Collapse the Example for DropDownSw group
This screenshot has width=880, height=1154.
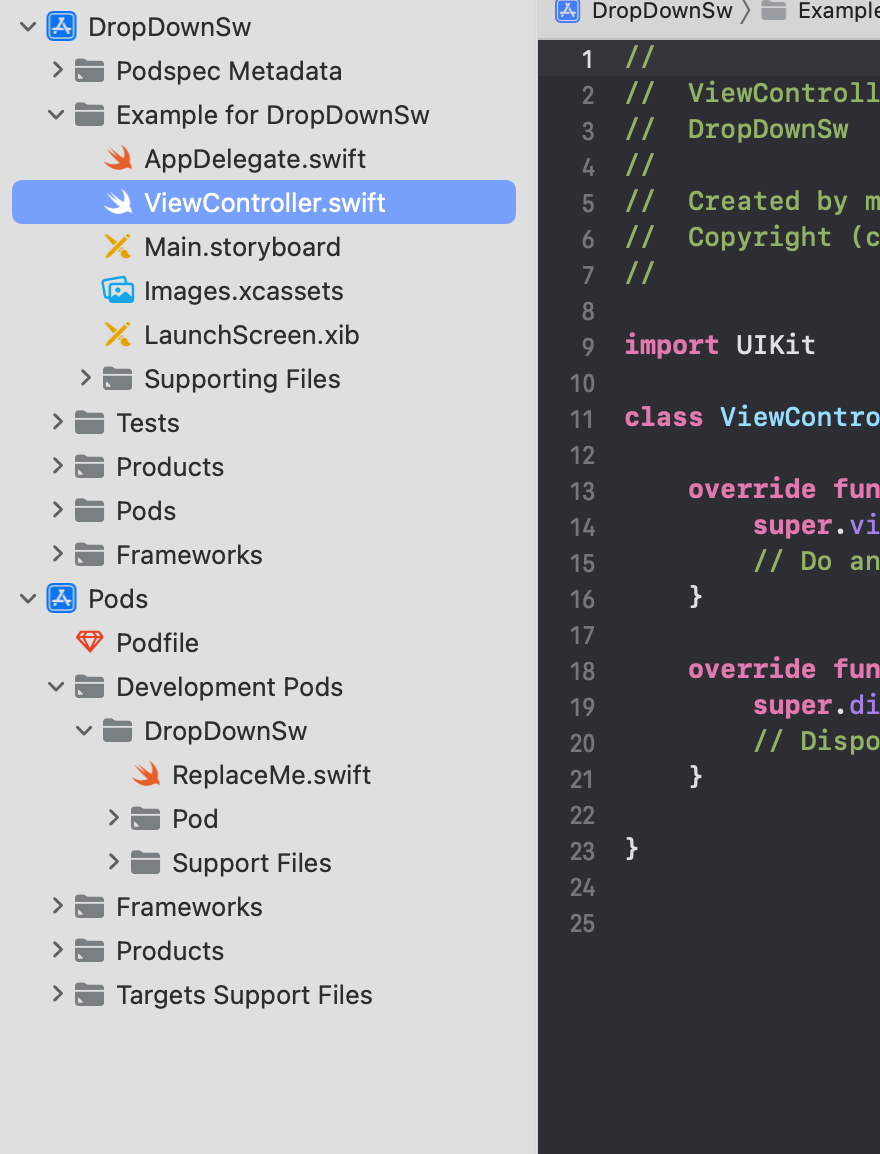pos(56,115)
